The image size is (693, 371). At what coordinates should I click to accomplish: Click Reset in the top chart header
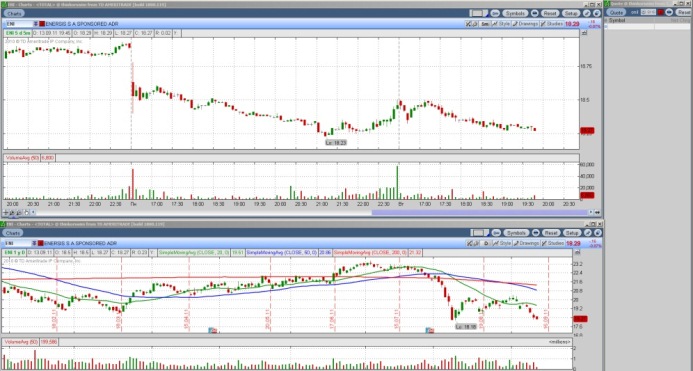pyautogui.click(x=550, y=13)
